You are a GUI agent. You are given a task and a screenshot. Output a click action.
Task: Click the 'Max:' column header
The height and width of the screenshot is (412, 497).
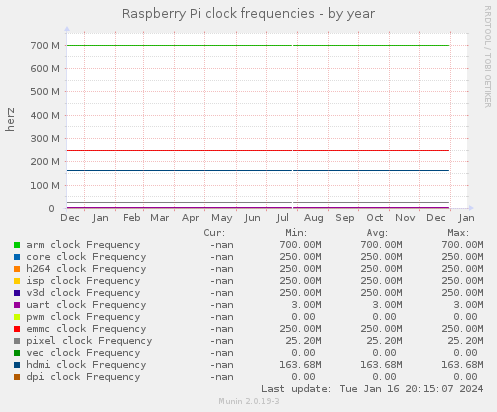click(458, 233)
